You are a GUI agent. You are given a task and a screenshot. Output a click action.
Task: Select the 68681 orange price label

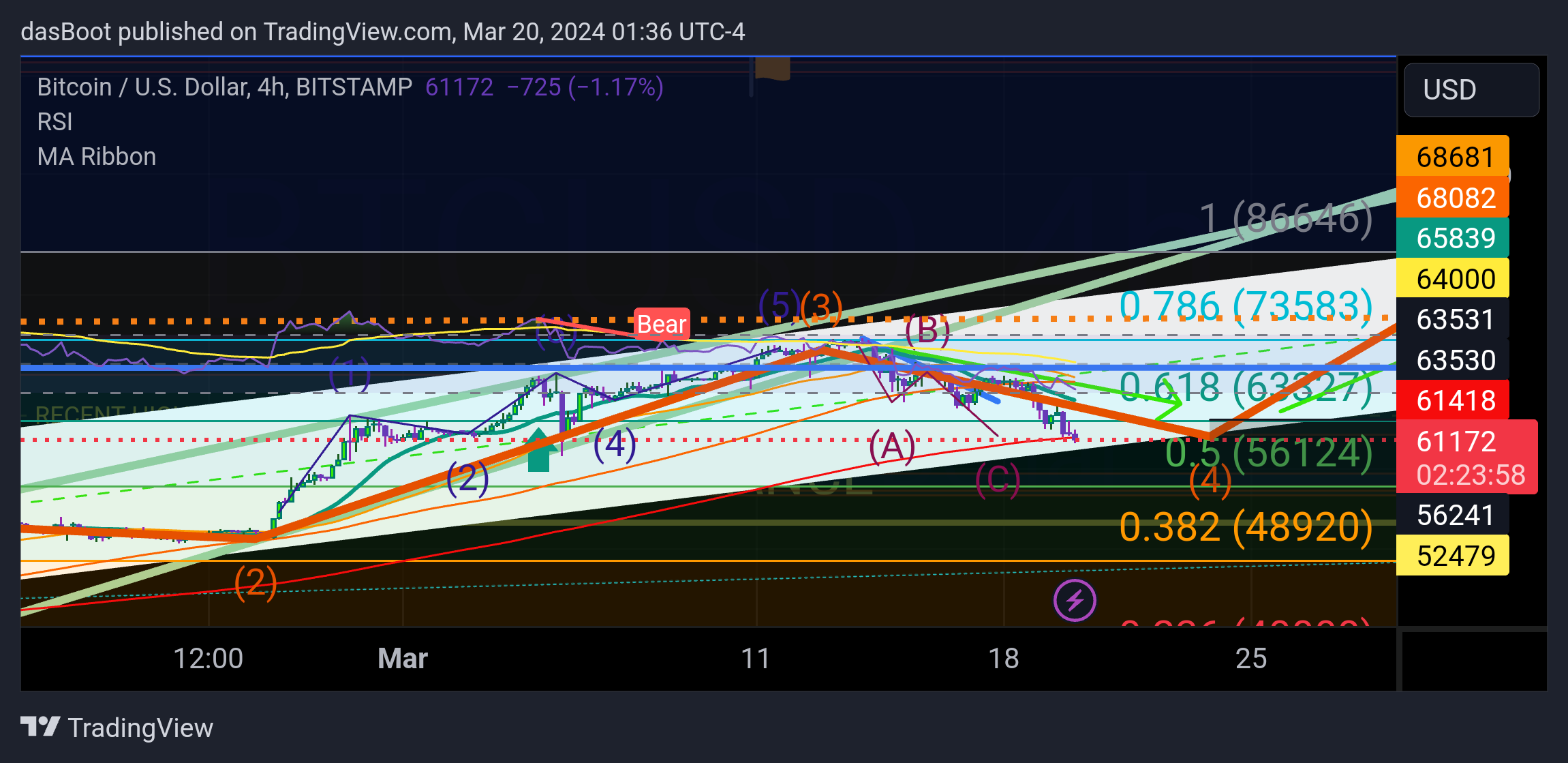pos(1453,156)
